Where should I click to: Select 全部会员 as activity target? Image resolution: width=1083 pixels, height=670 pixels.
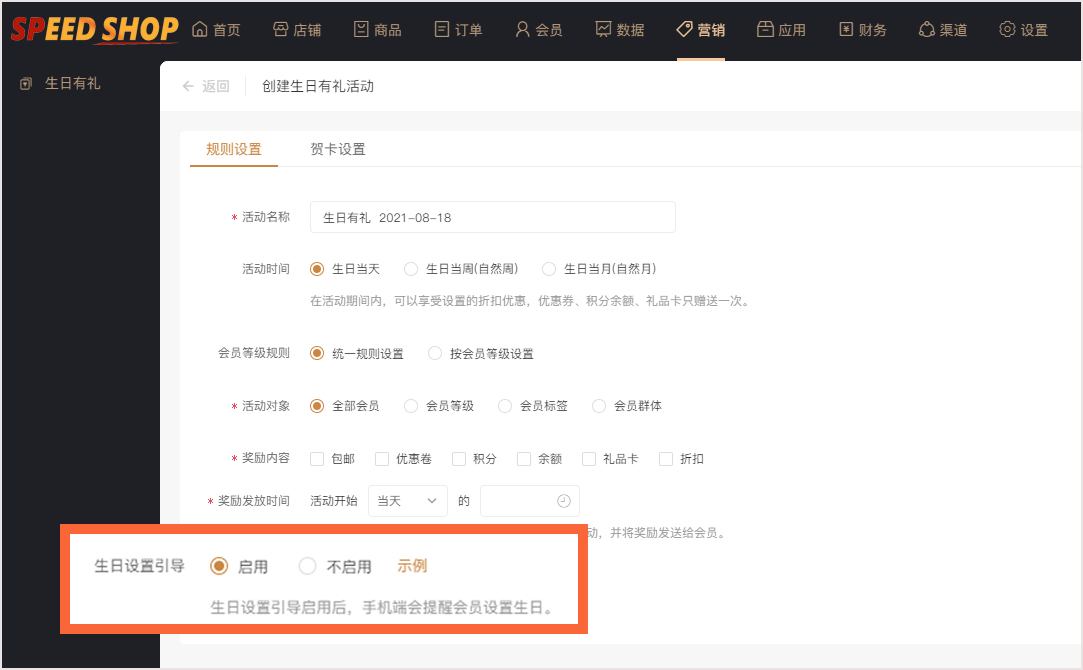click(317, 406)
